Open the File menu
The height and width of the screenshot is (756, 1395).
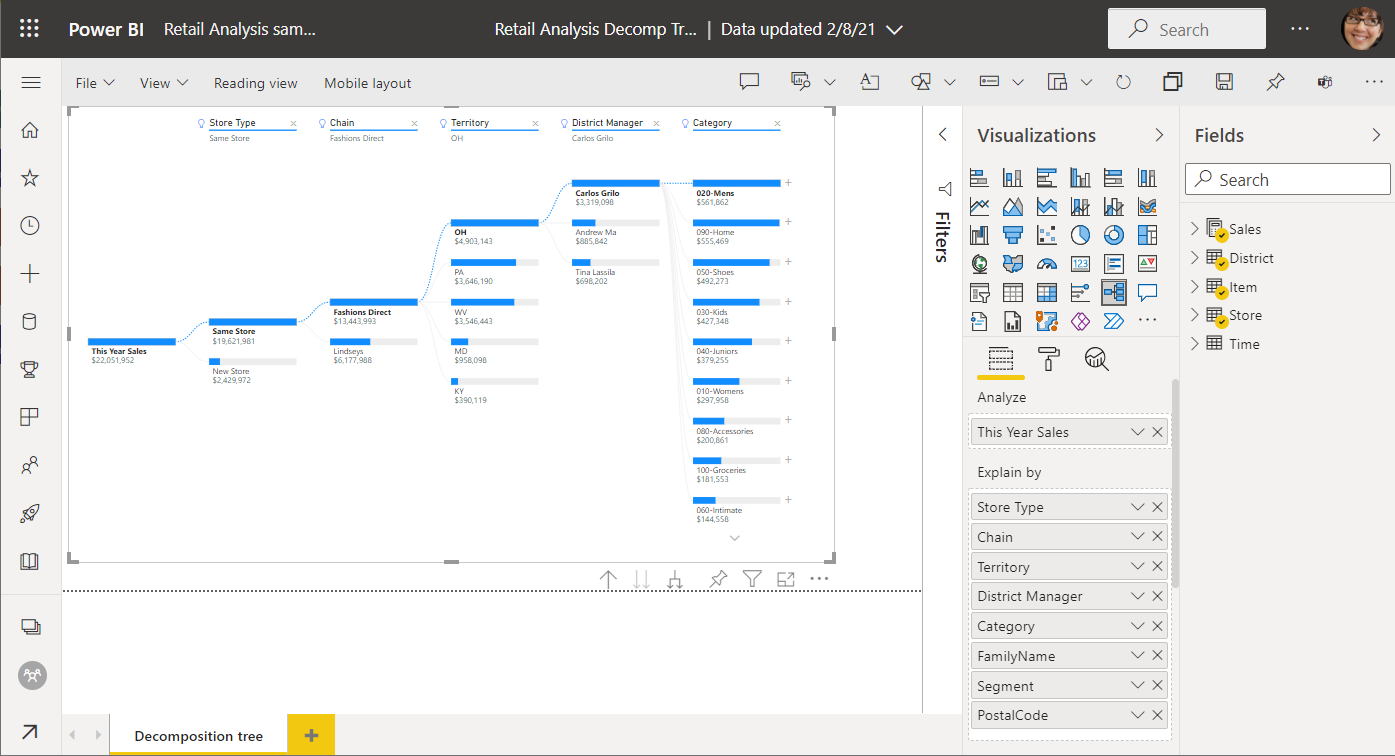click(95, 83)
